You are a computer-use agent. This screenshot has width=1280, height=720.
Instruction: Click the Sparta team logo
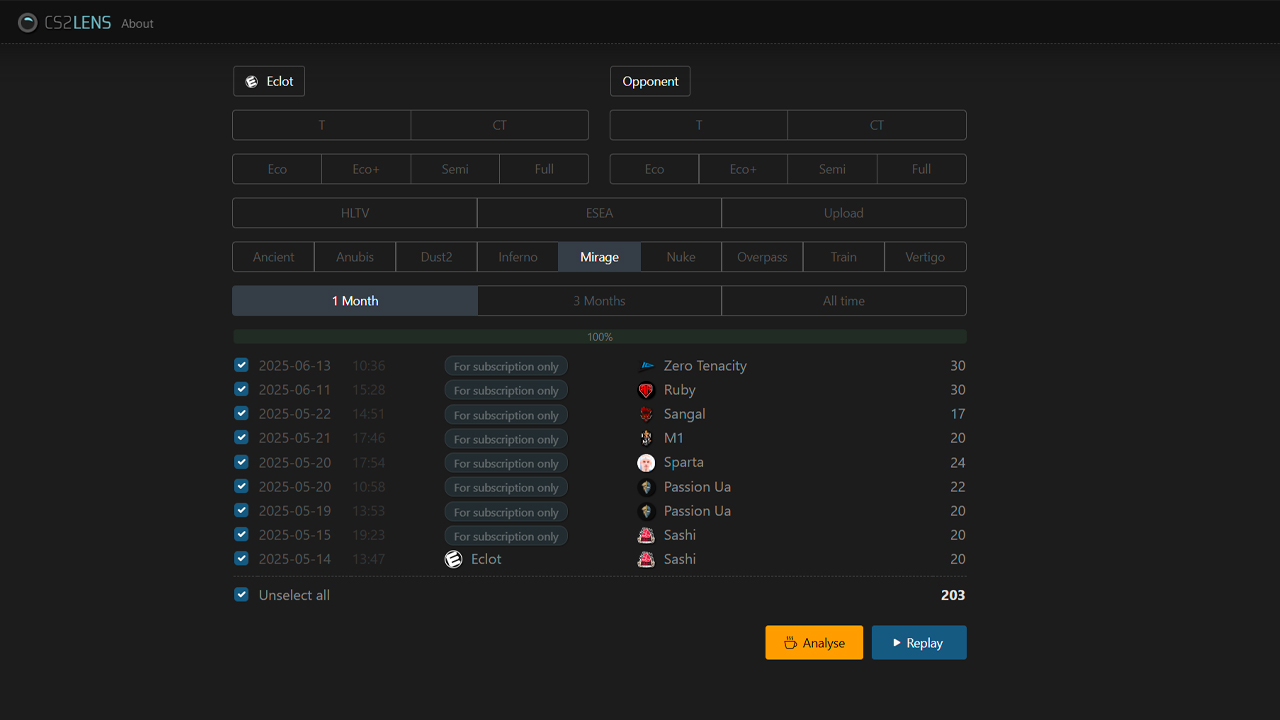click(x=647, y=462)
